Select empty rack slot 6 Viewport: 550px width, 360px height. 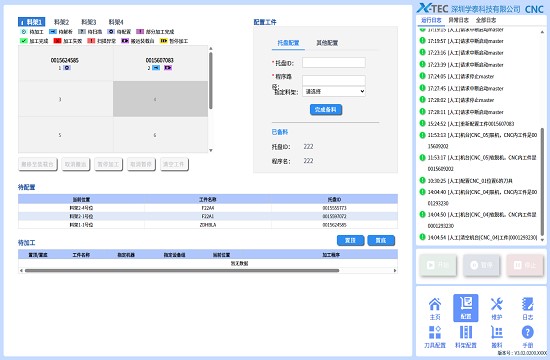(x=160, y=135)
